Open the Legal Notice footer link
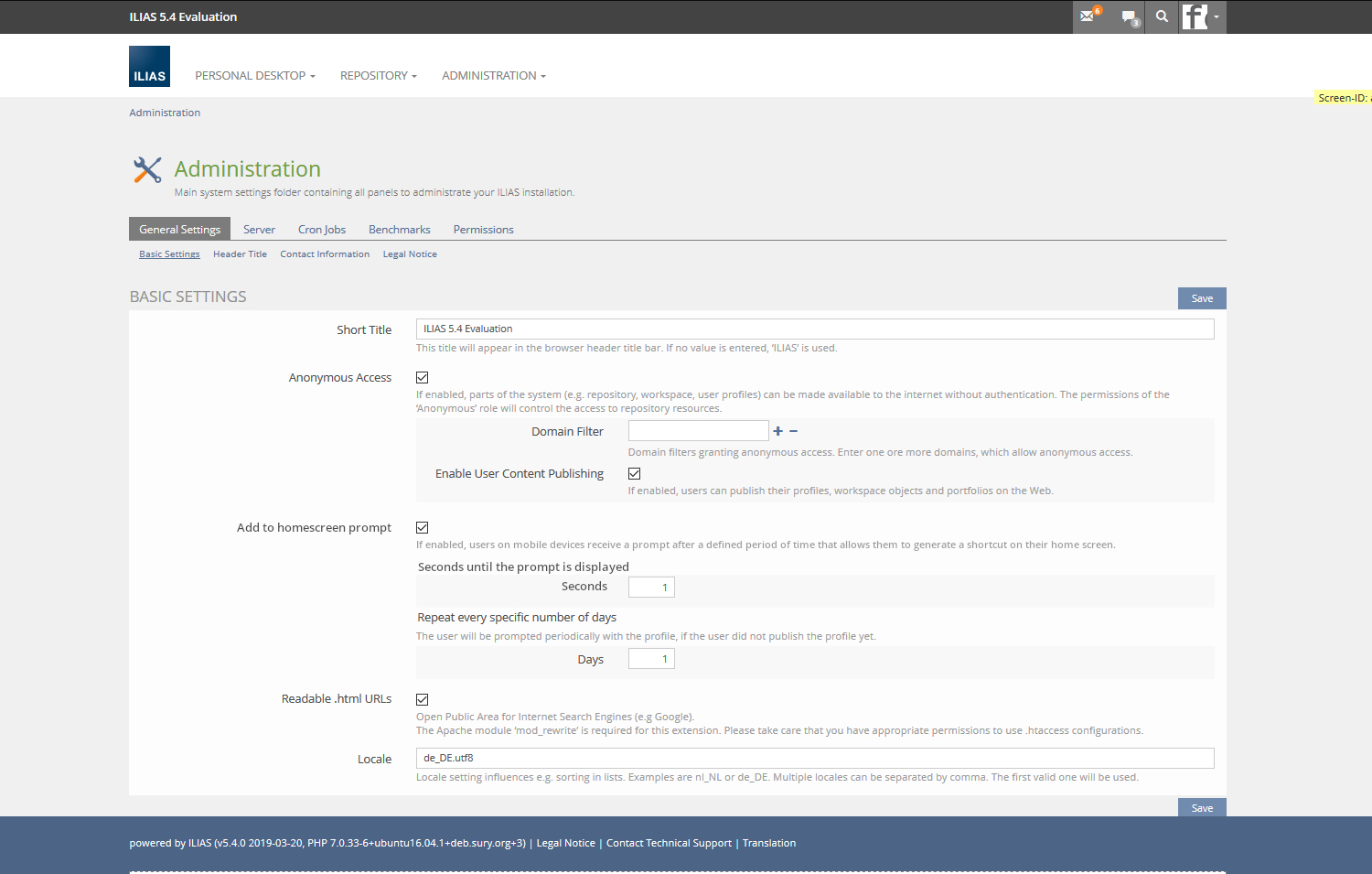Image resolution: width=1372 pixels, height=874 pixels. coord(565,843)
